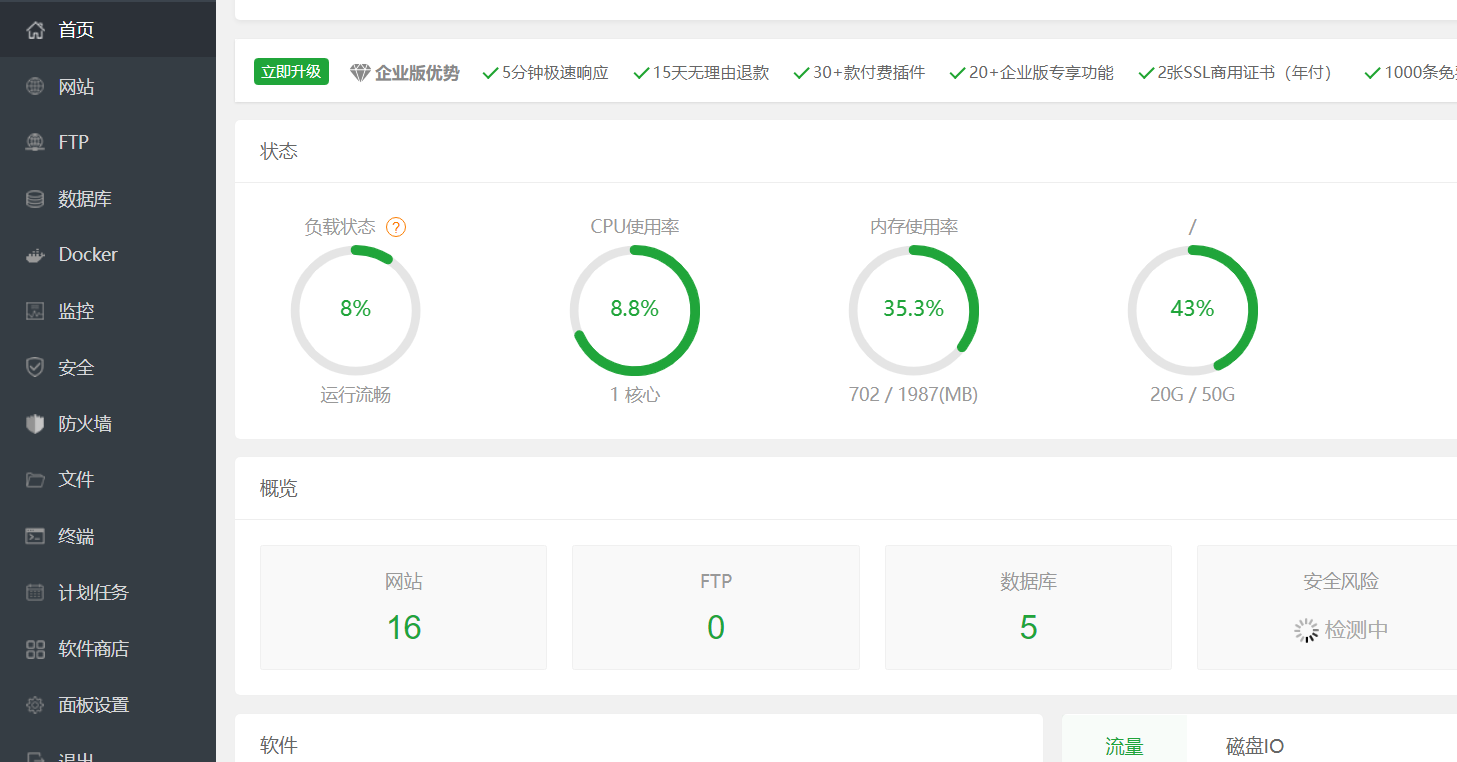
Task: Click the FTP sidebar icon
Action: point(35,143)
